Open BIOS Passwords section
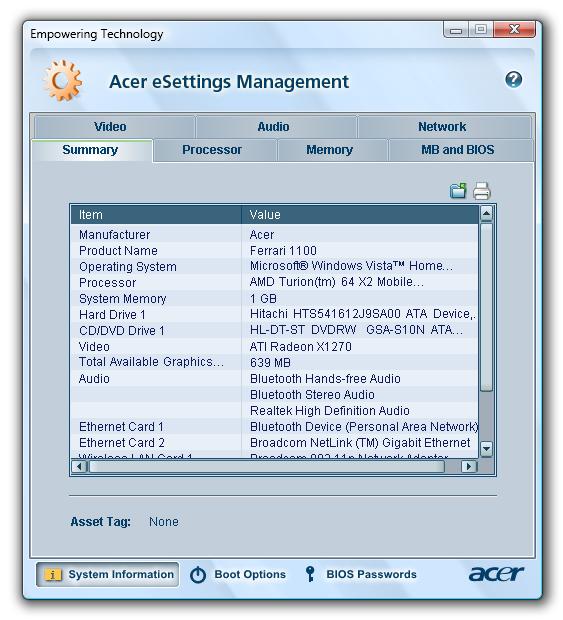This screenshot has height=620, width=563. [361, 574]
